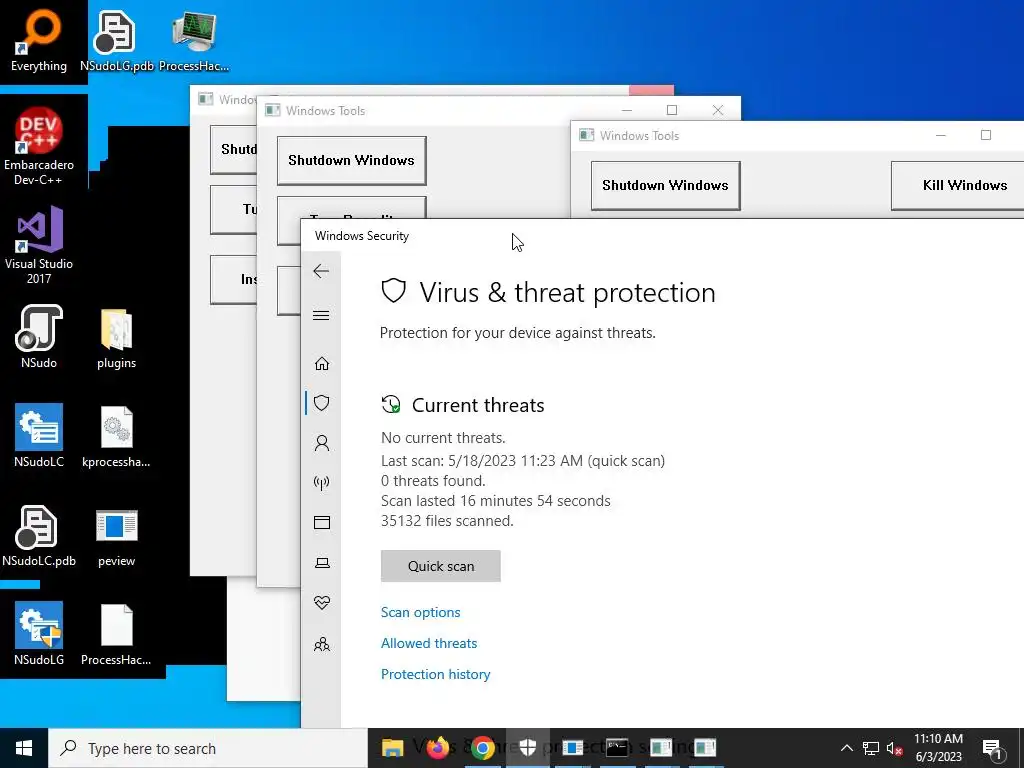Click the muted volume tray icon
This screenshot has height=768, width=1024.
coord(895,748)
